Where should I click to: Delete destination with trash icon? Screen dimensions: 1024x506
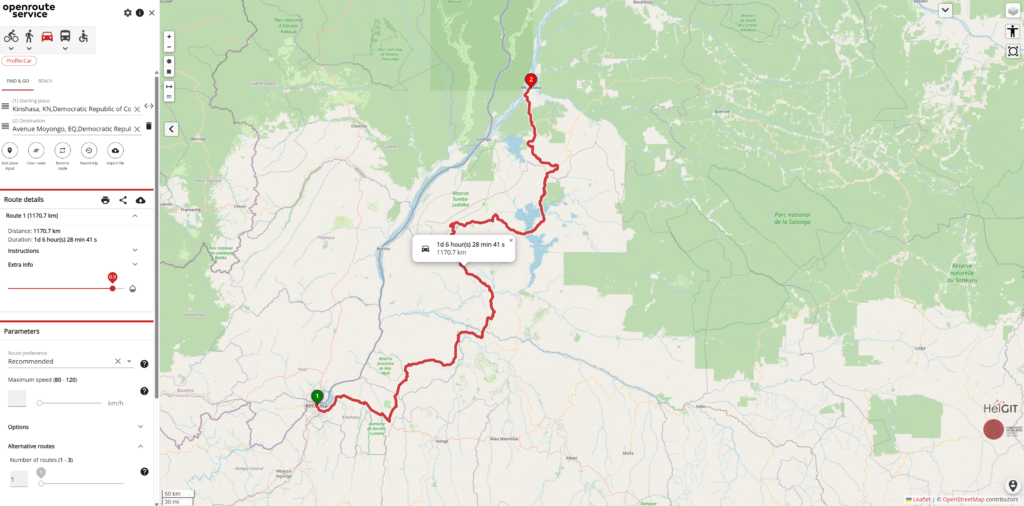148,126
